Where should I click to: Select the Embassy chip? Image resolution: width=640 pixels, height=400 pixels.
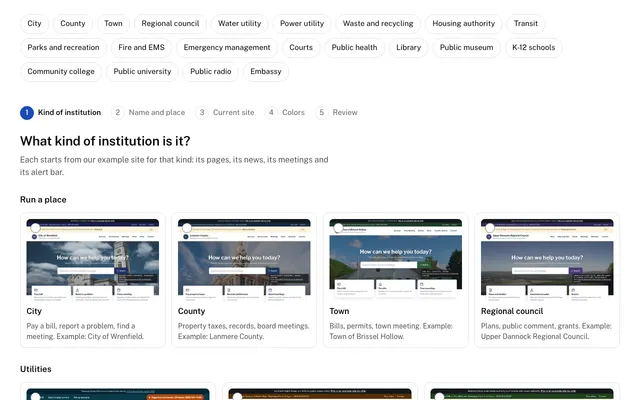[266, 72]
